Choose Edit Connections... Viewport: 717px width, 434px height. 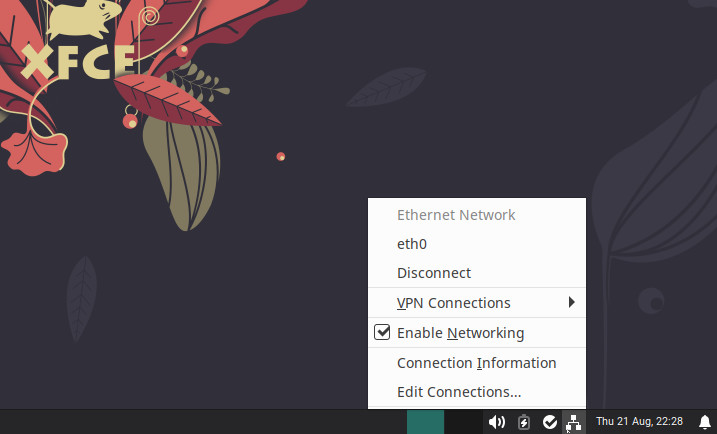coord(459,392)
